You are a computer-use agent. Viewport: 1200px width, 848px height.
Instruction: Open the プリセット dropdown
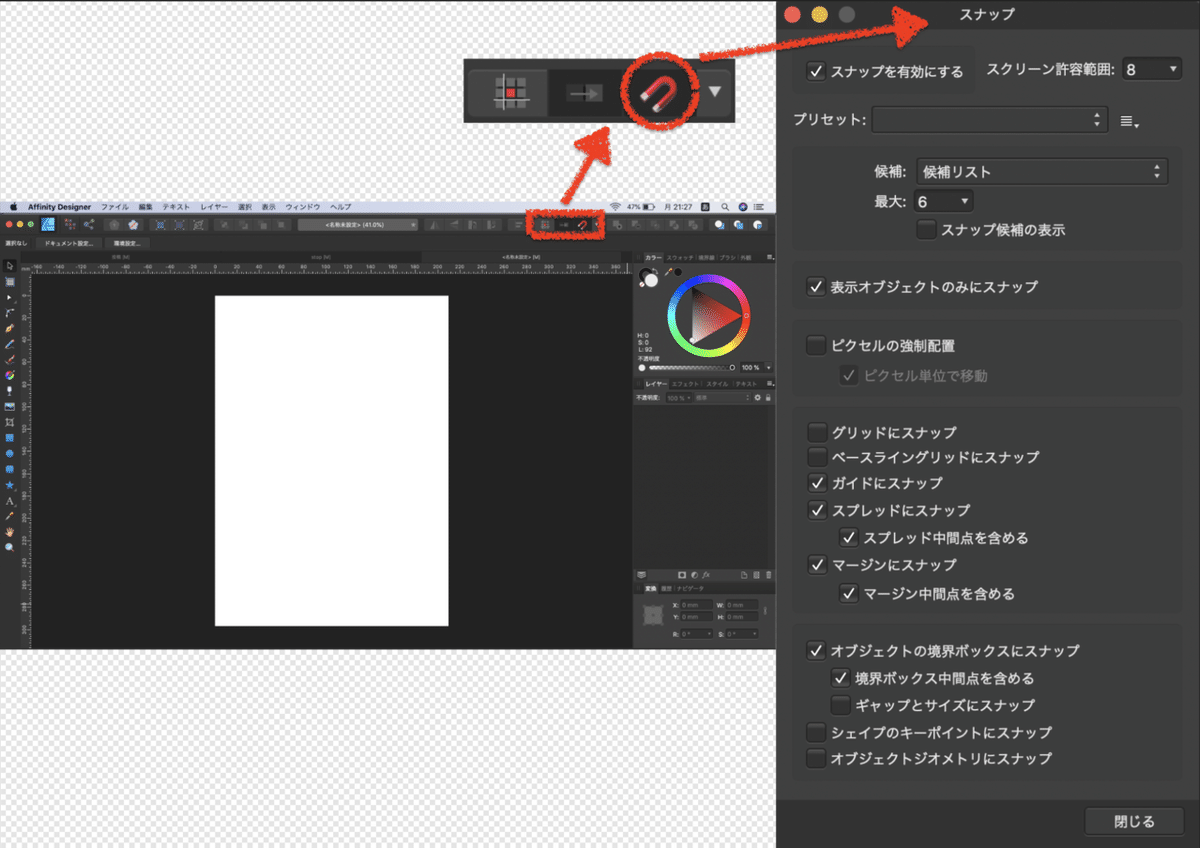point(990,120)
